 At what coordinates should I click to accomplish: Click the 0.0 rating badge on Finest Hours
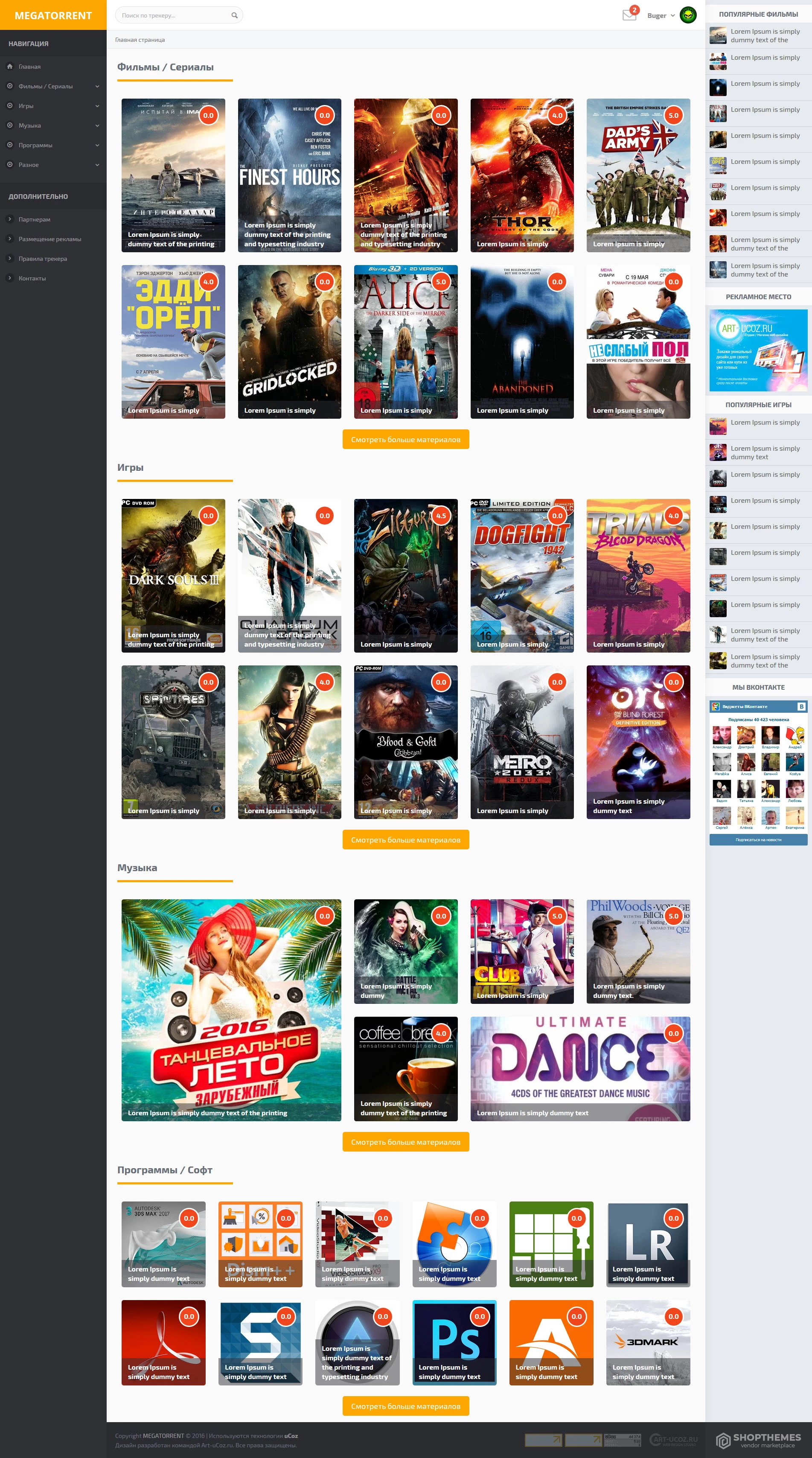[325, 116]
